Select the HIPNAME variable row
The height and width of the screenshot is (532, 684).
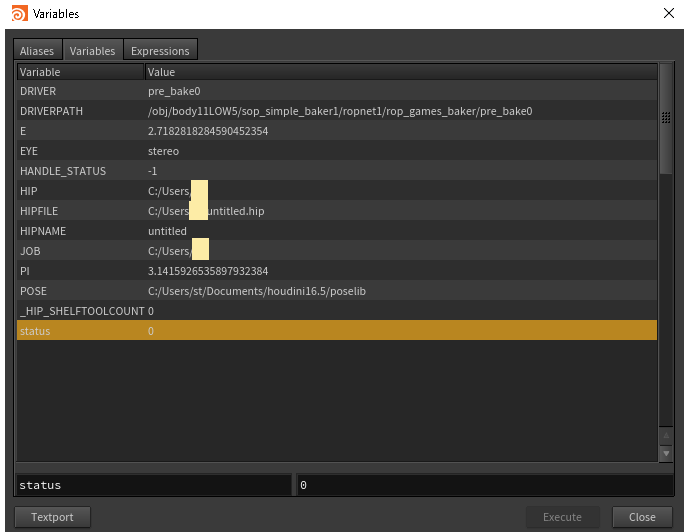[337, 231]
